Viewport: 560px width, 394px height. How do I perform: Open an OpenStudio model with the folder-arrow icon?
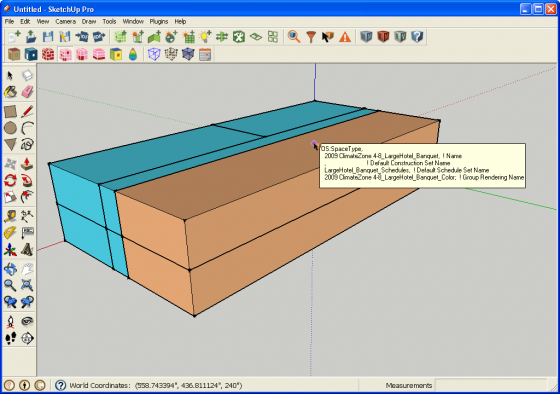pos(31,37)
